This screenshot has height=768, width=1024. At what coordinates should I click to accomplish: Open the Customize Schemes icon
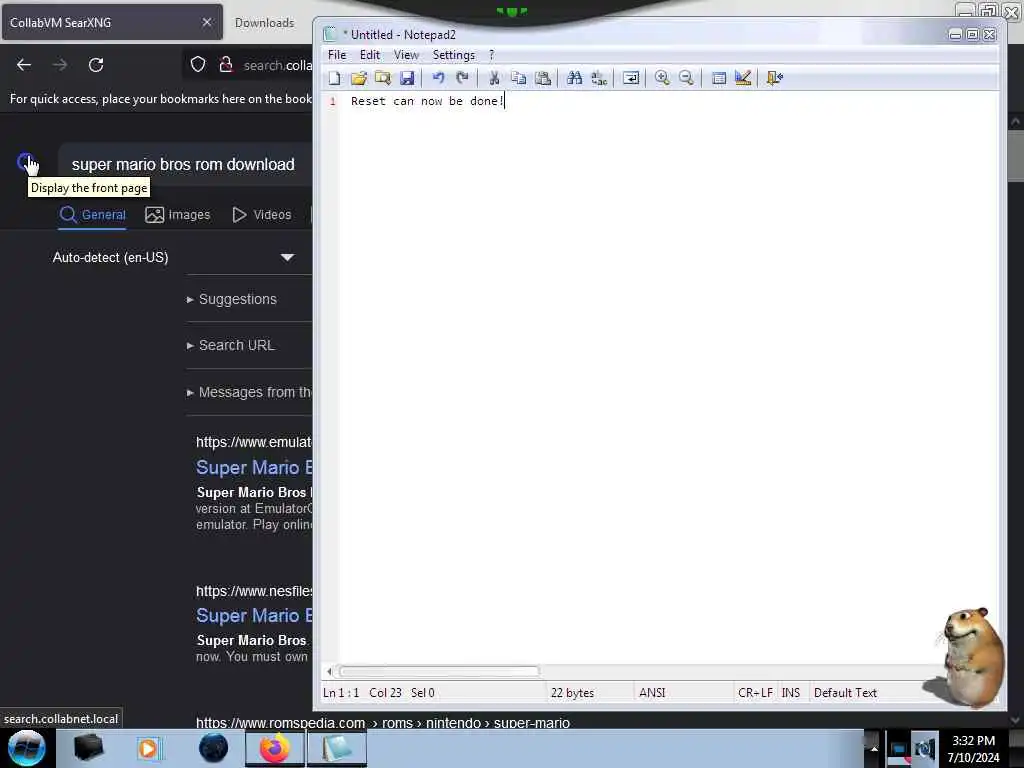pyautogui.click(x=743, y=78)
